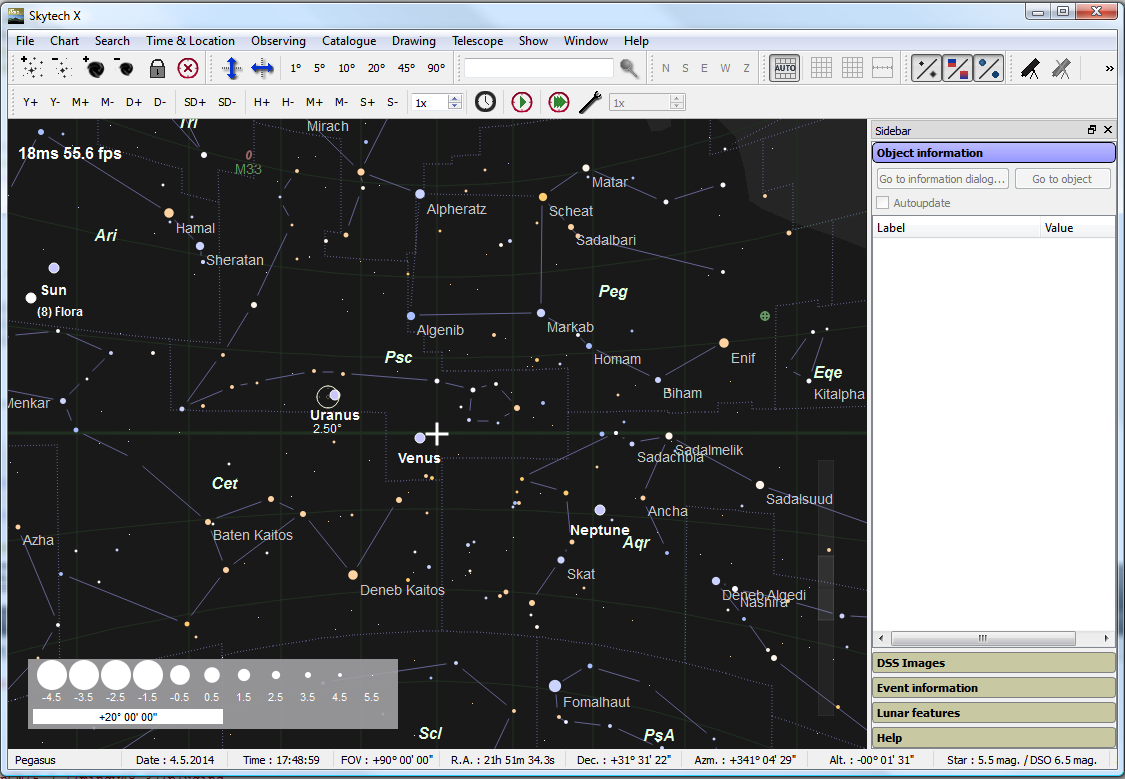
Task: Set field of view to 1°
Action: pos(296,68)
